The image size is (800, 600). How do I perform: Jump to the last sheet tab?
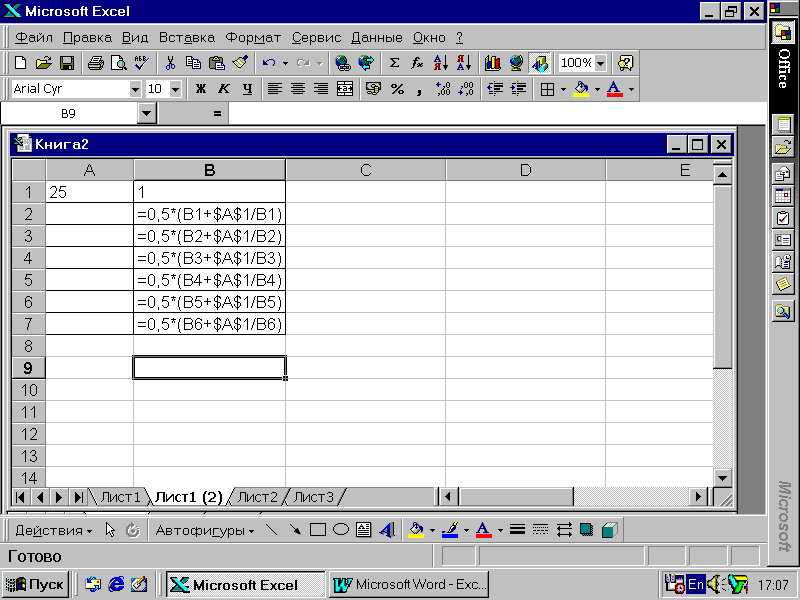coord(78,497)
